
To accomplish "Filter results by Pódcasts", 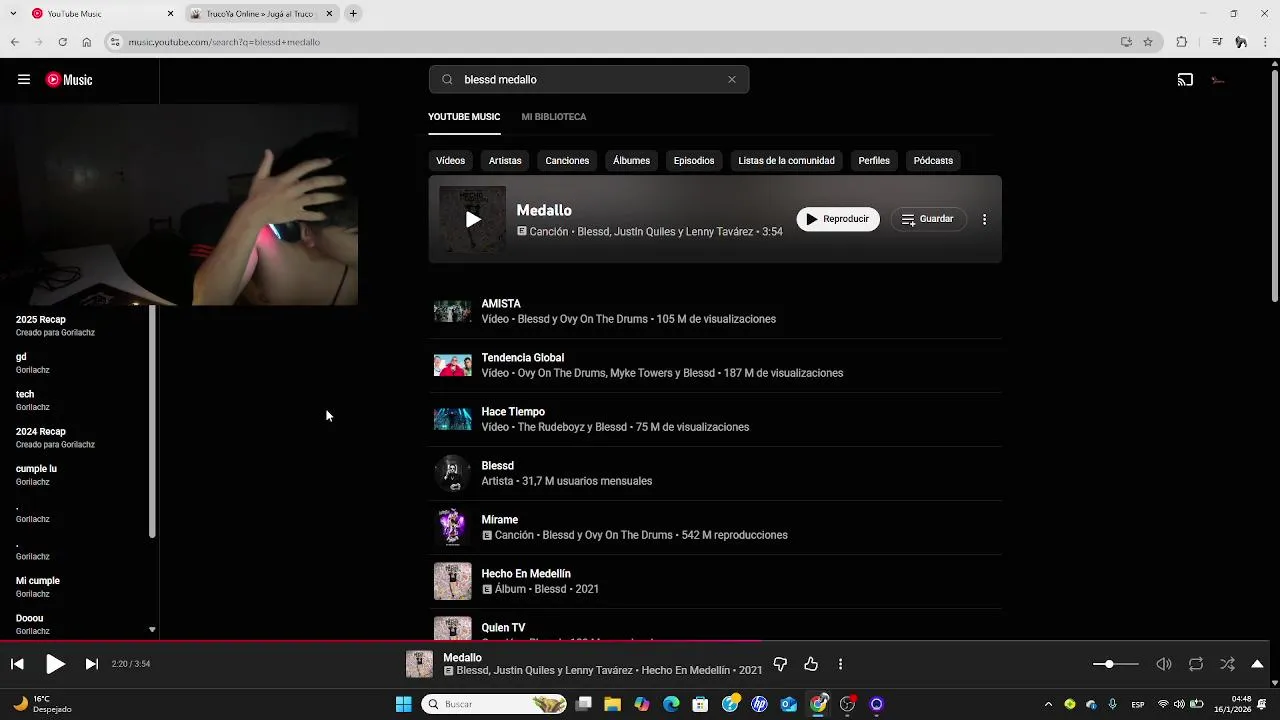I will 933,160.
